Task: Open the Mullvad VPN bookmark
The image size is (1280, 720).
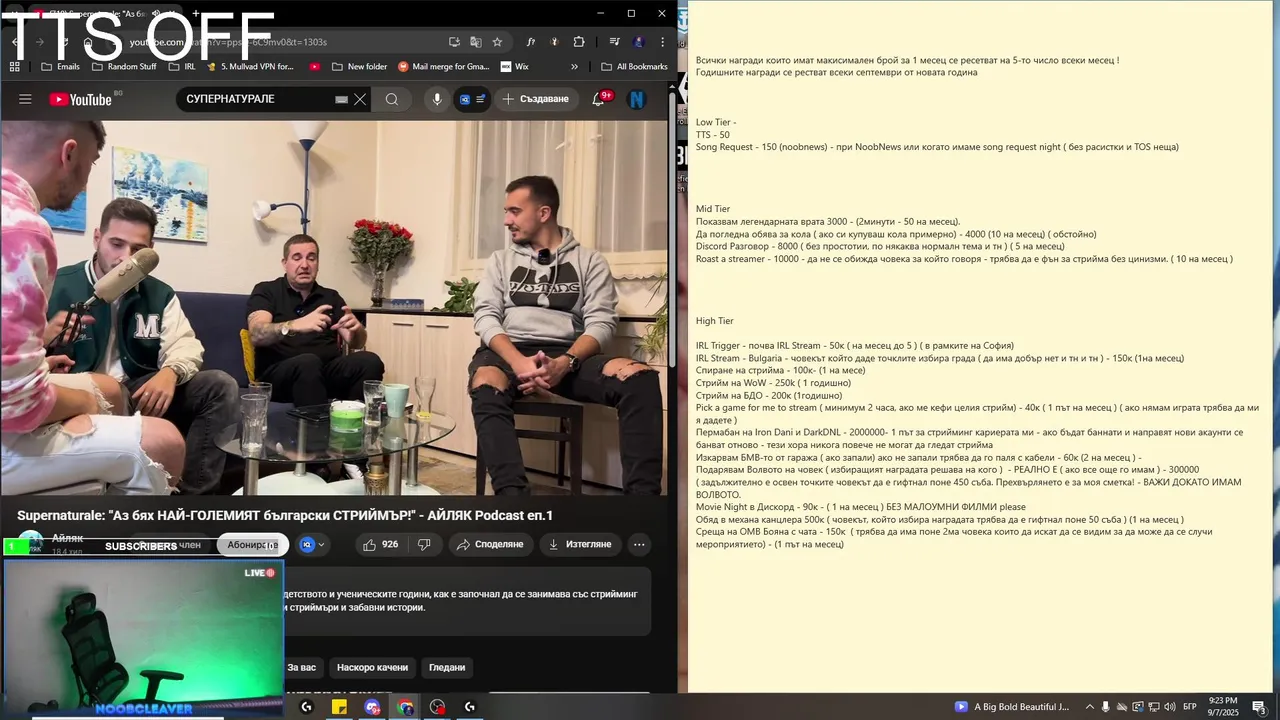Action: point(250,67)
